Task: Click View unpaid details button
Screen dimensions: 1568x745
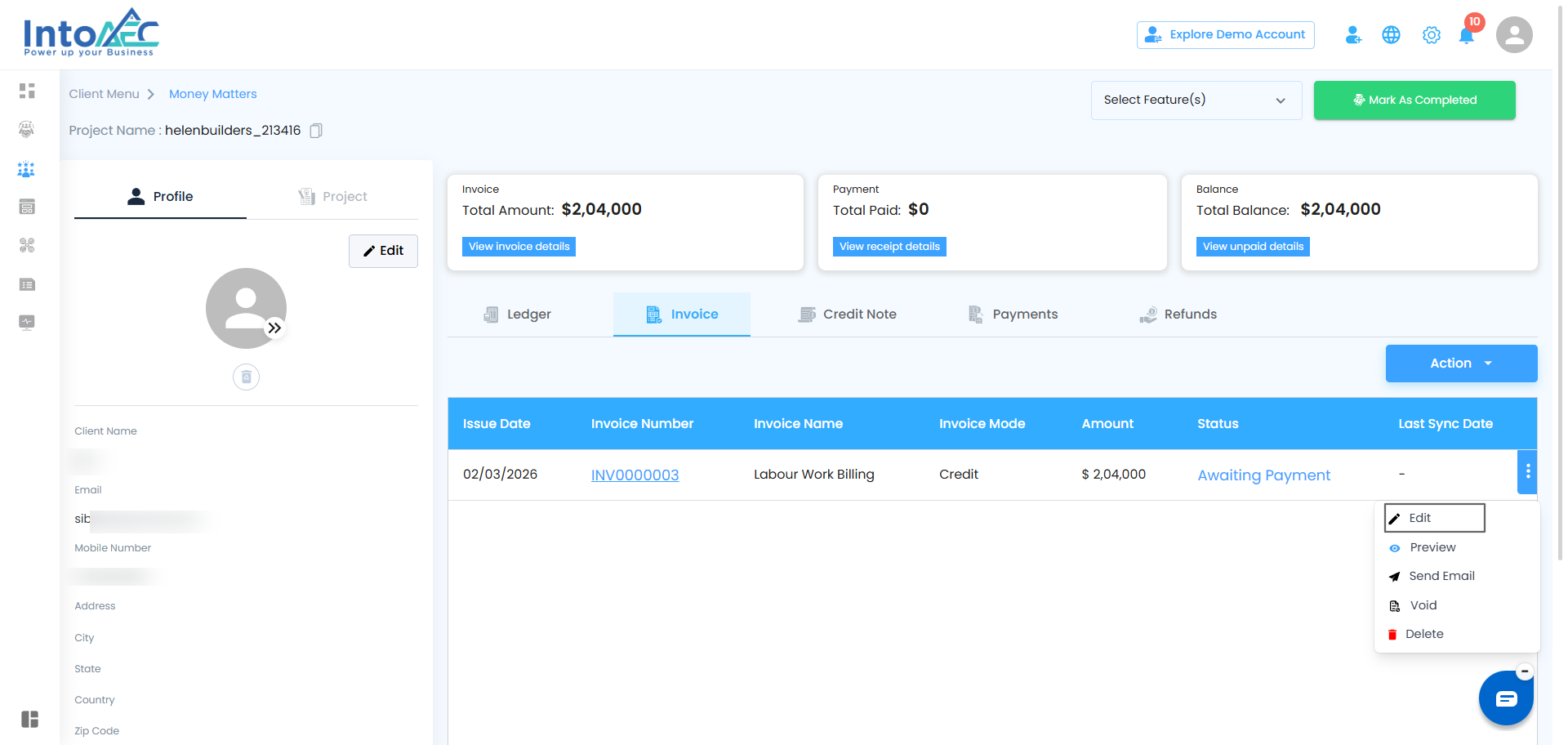Action: [1253, 247]
